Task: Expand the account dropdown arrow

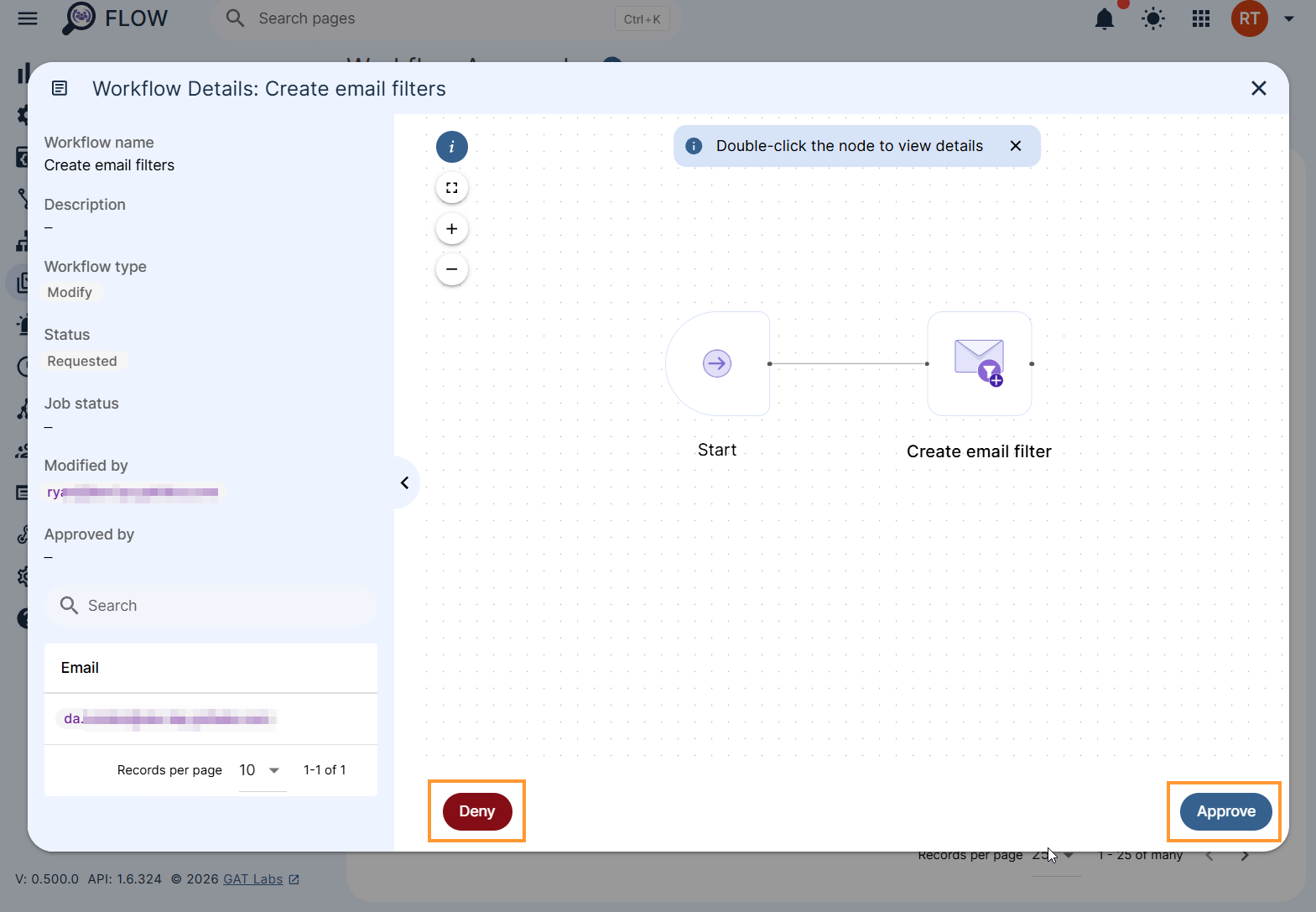Action: tap(1289, 19)
